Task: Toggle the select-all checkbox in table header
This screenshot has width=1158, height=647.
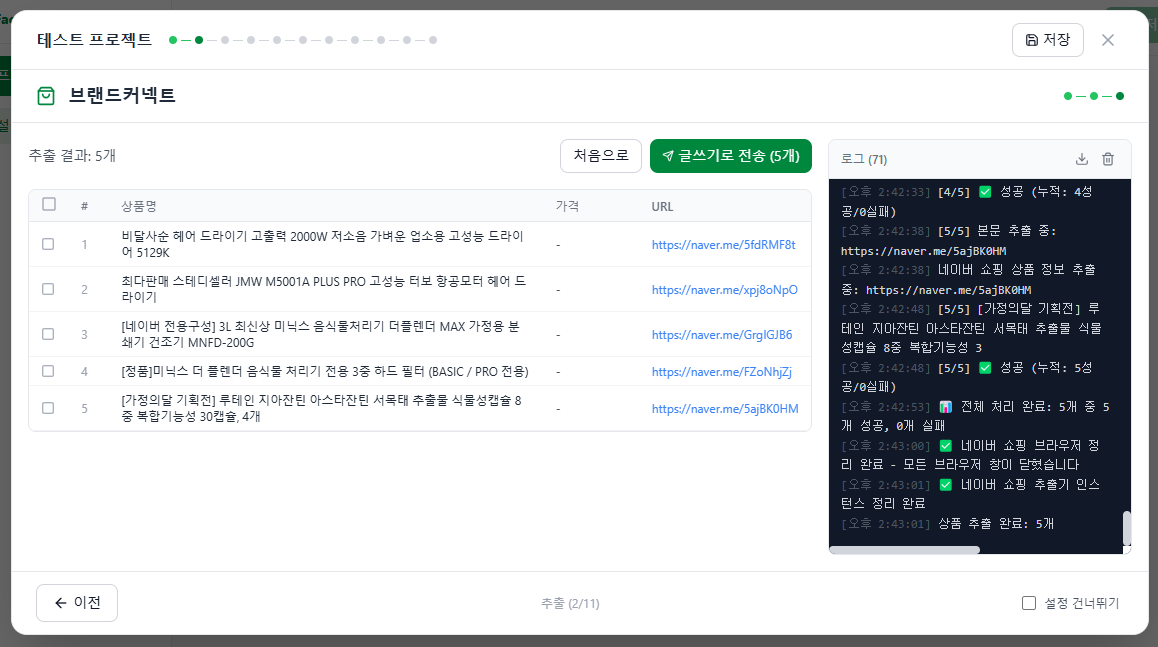Action: [49, 203]
